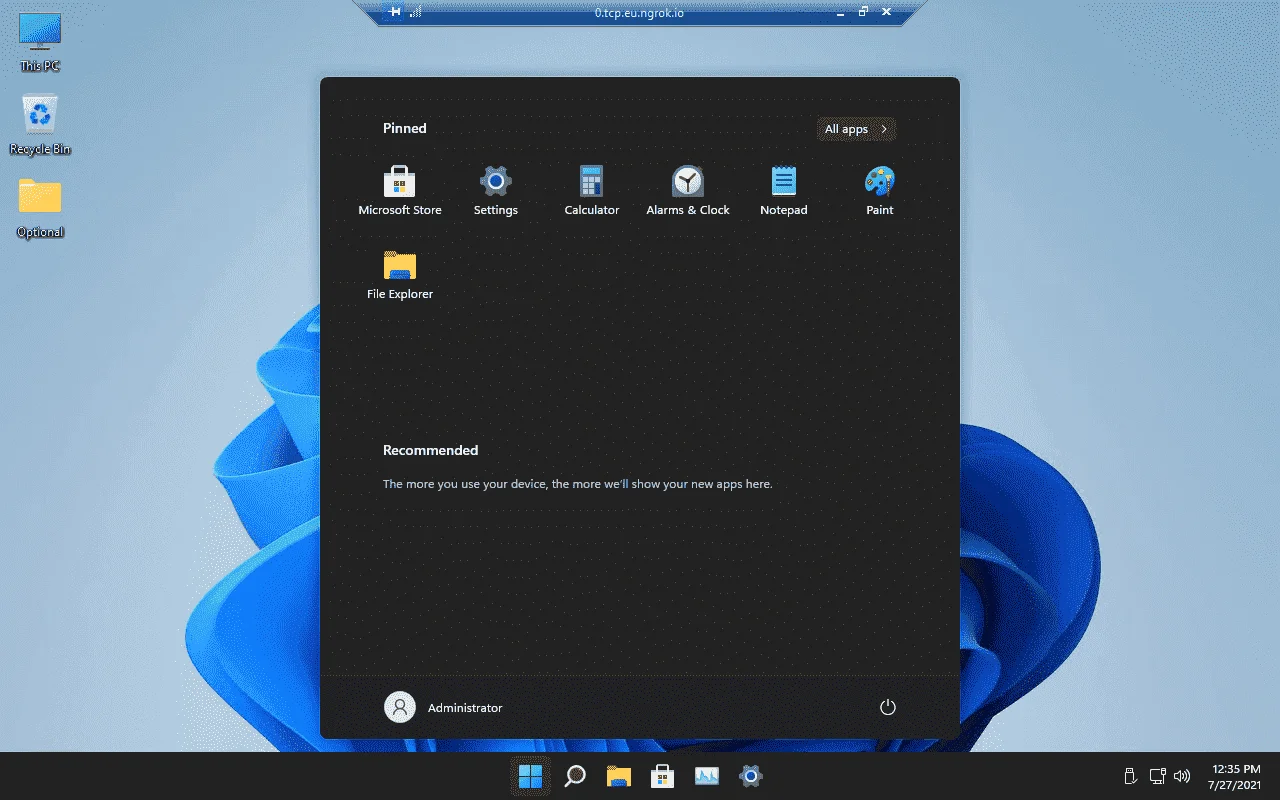
Task: Launch the pinned Settings app
Action: (x=496, y=191)
